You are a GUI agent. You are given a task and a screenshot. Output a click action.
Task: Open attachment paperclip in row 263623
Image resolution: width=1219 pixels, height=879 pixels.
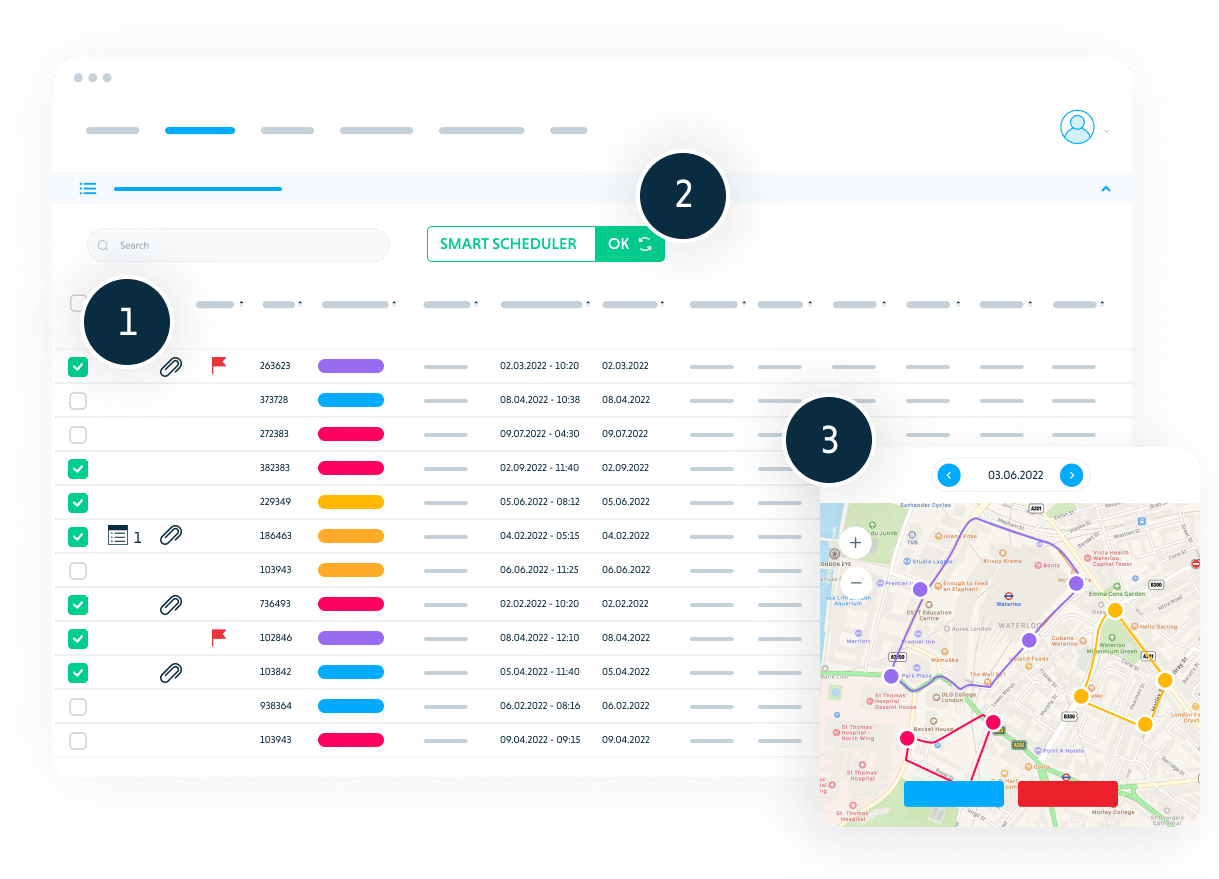[171, 367]
